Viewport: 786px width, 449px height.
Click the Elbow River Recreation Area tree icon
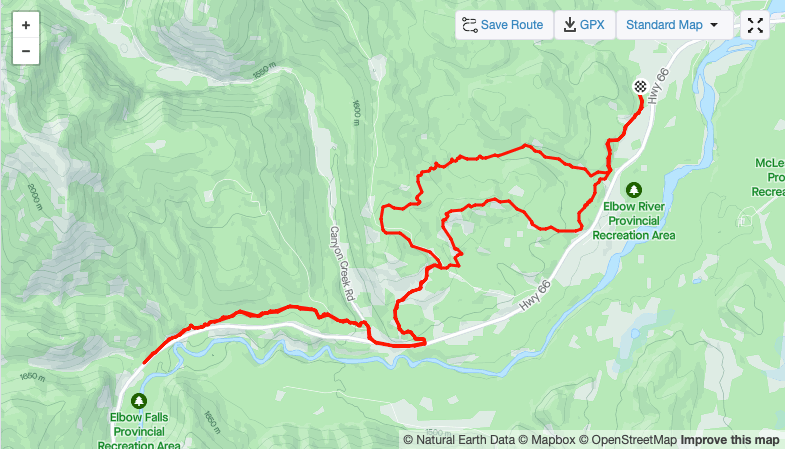click(x=634, y=190)
